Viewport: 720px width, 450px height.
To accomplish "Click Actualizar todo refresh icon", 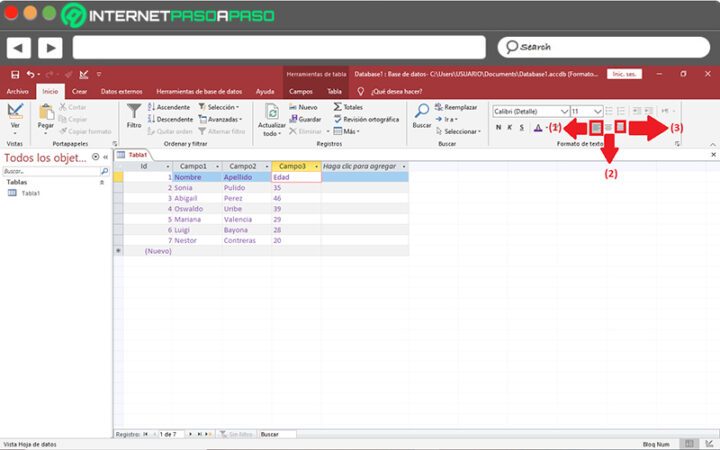I will point(272,112).
